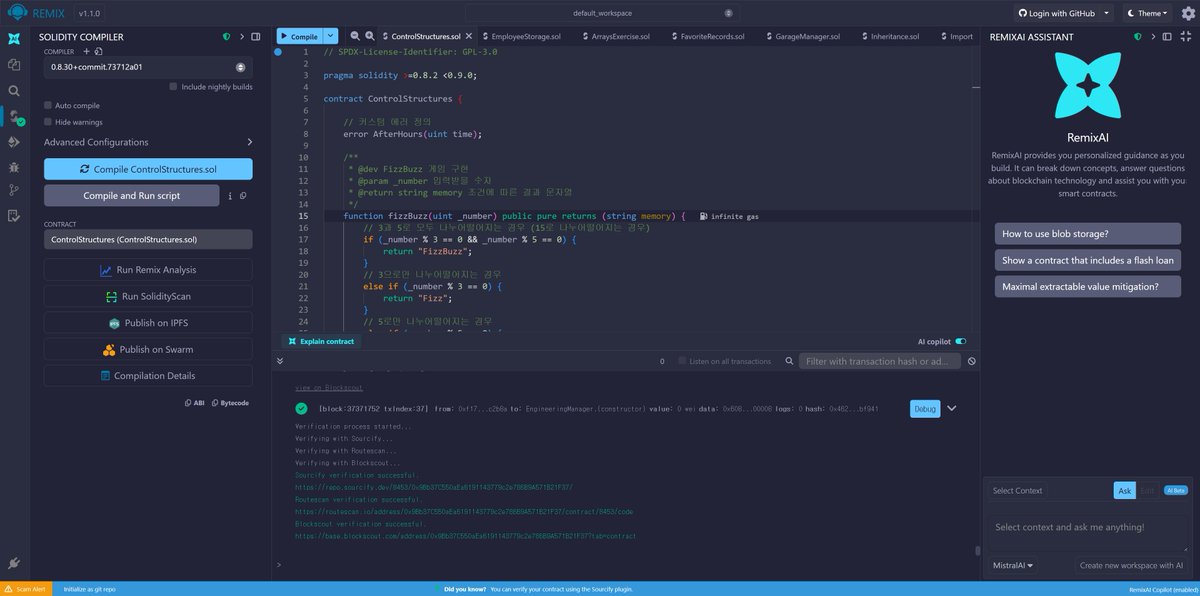Click the add custom compiler plus icon
The image size is (1200, 596).
pos(85,51)
